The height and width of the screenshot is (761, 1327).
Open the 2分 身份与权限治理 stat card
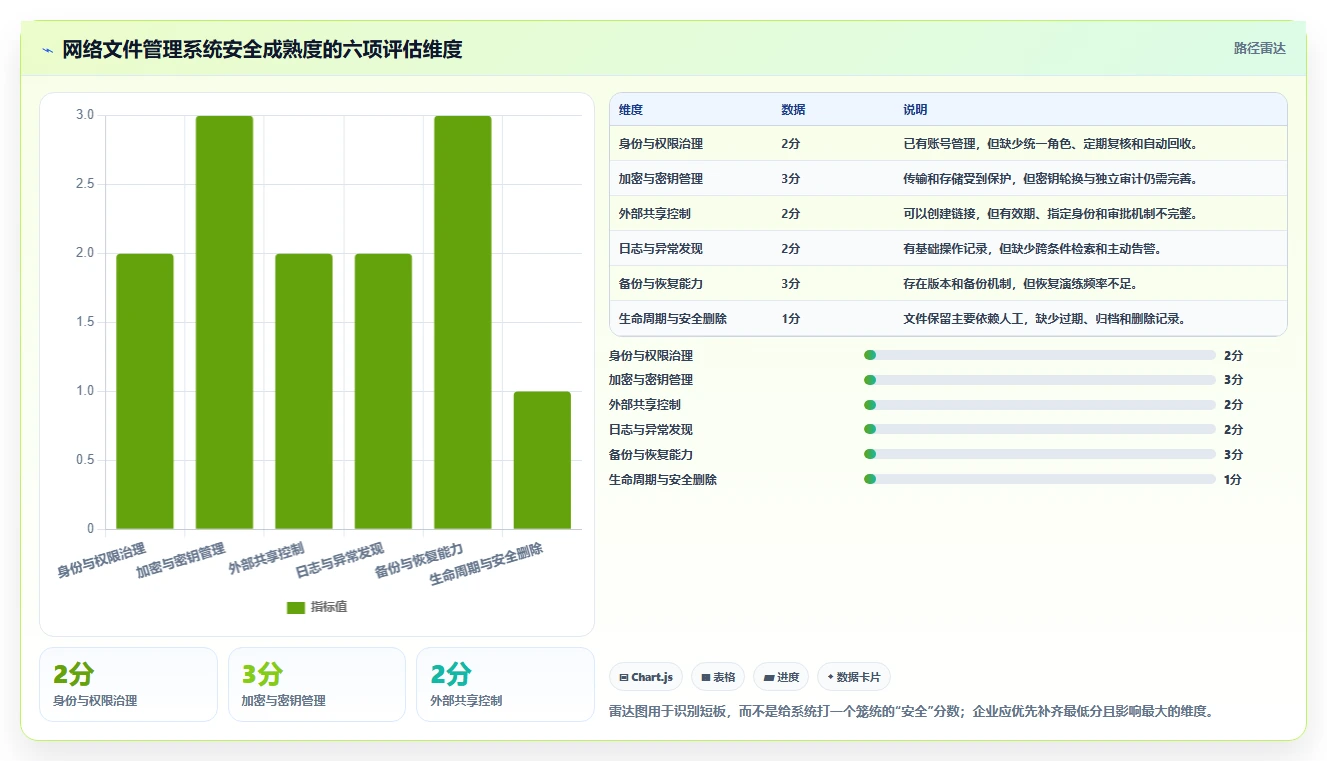coord(128,684)
